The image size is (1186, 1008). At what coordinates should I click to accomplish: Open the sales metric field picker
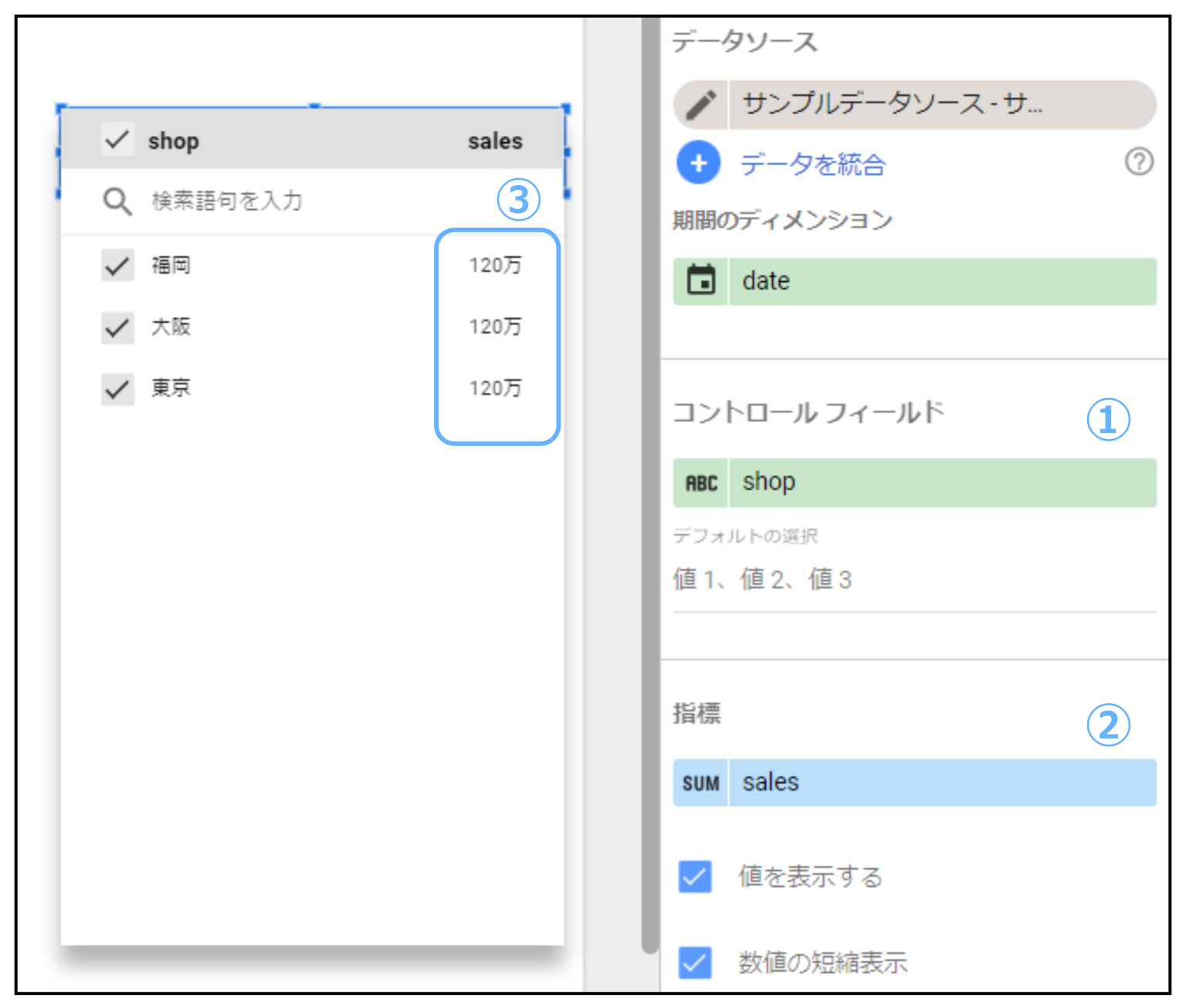click(940, 783)
